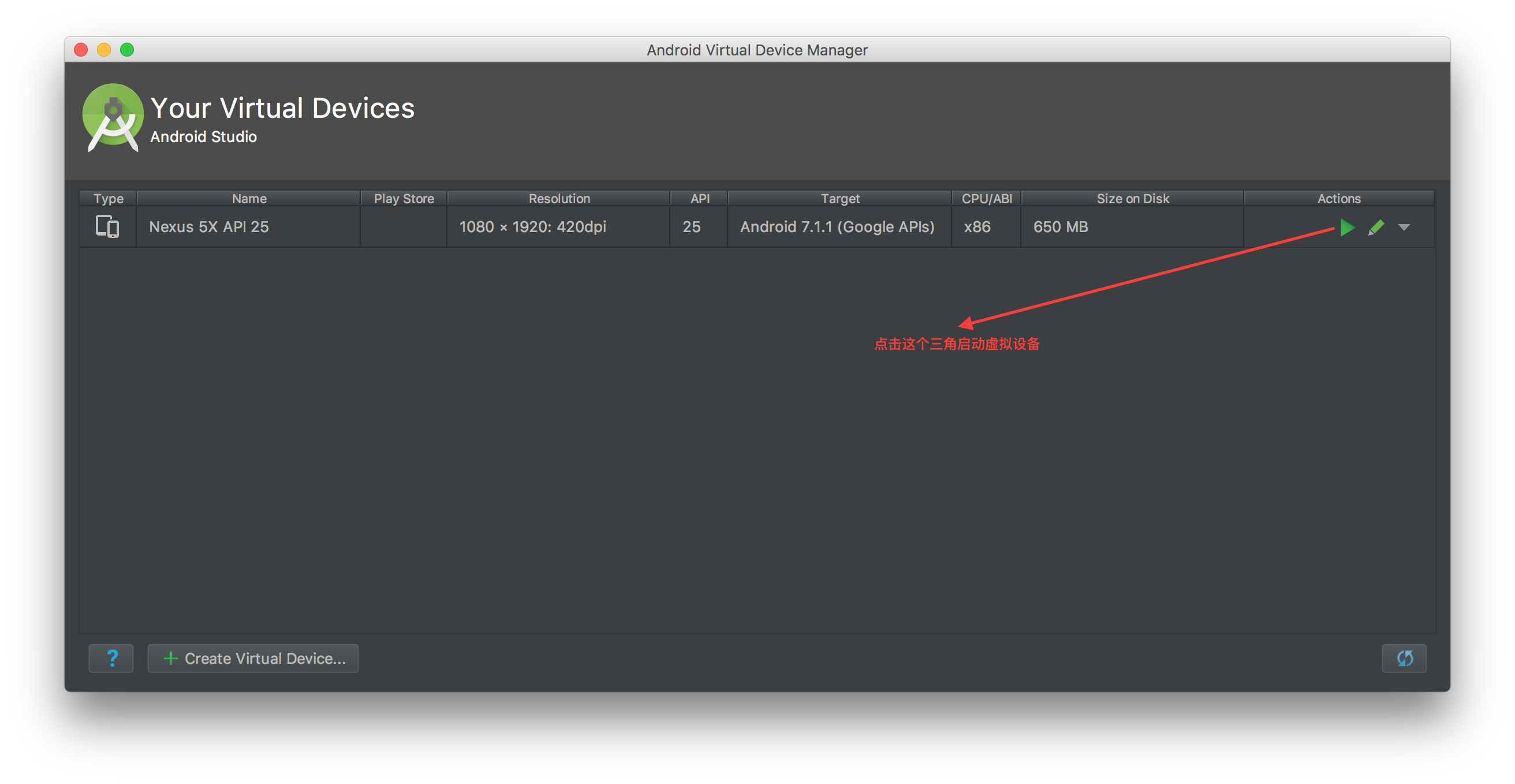
Task: Sort devices by API column header
Action: 699,199
